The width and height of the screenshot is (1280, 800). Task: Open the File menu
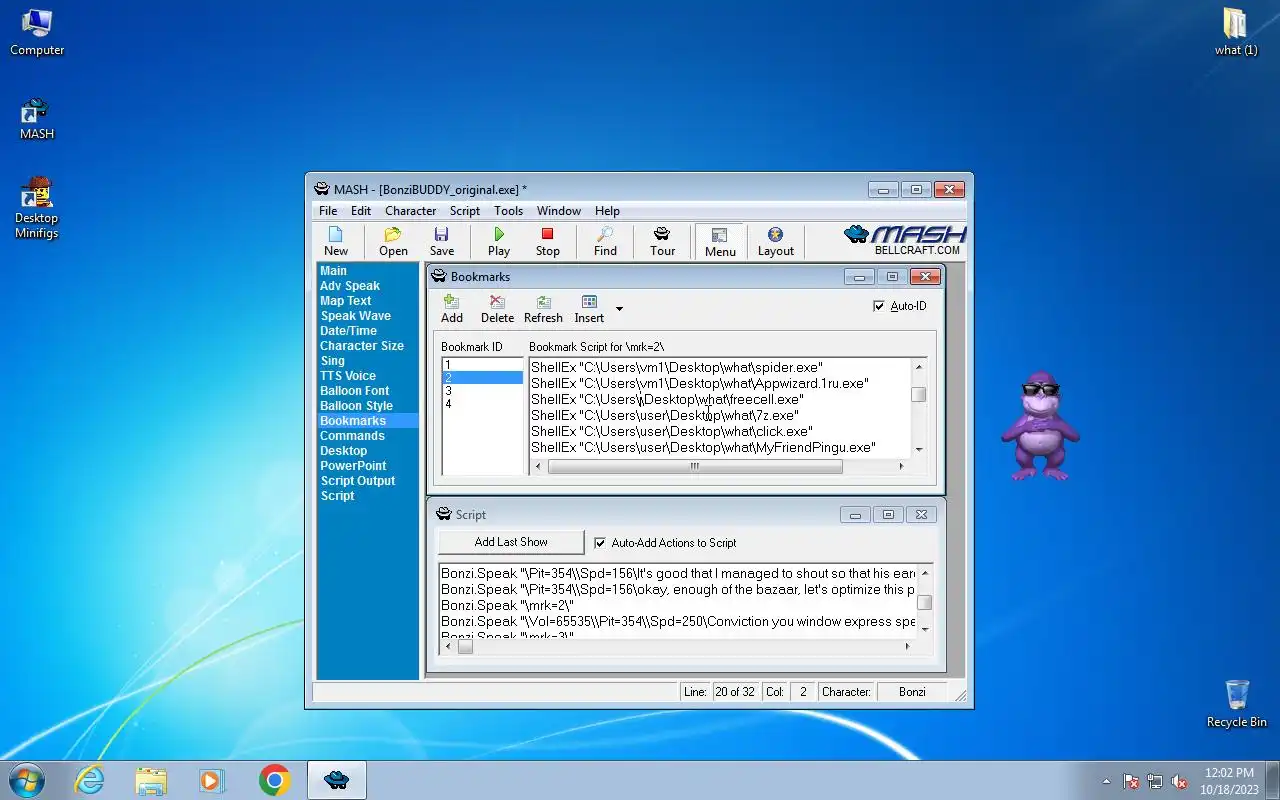pyautogui.click(x=328, y=211)
